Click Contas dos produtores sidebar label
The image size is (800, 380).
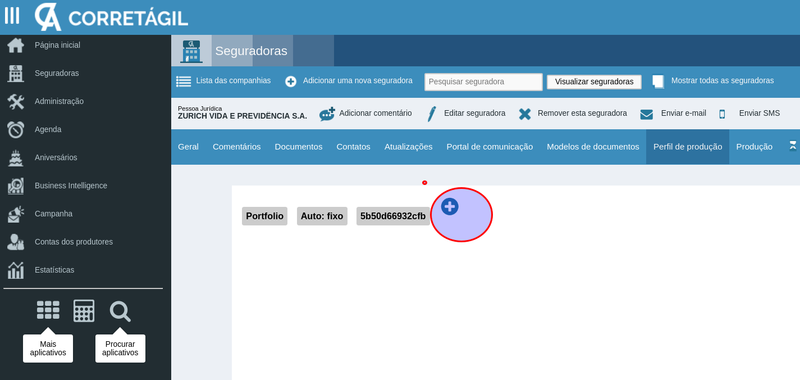[x=74, y=242]
